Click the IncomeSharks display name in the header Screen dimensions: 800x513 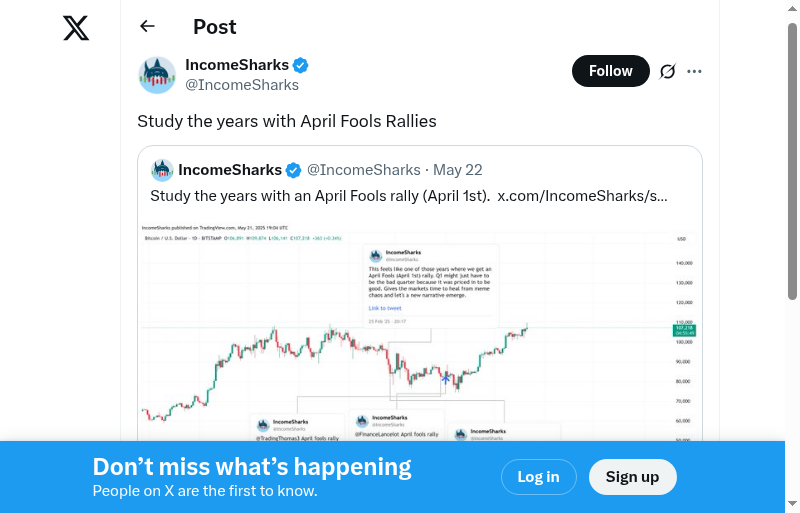point(237,65)
